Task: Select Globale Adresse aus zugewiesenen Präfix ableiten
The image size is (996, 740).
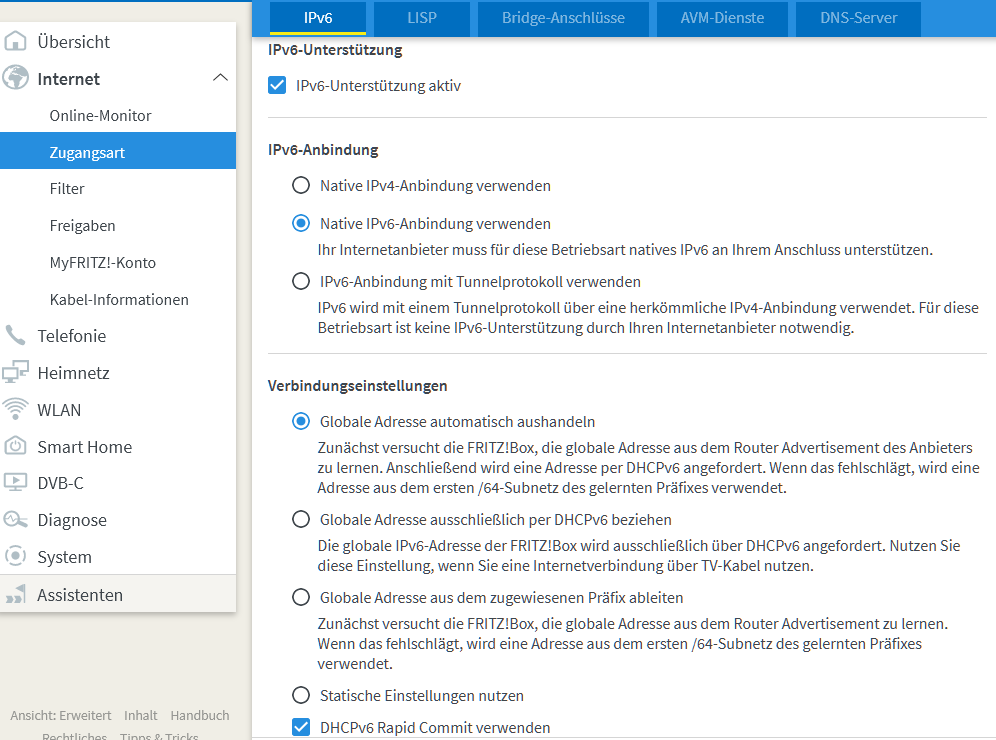Action: (x=300, y=598)
